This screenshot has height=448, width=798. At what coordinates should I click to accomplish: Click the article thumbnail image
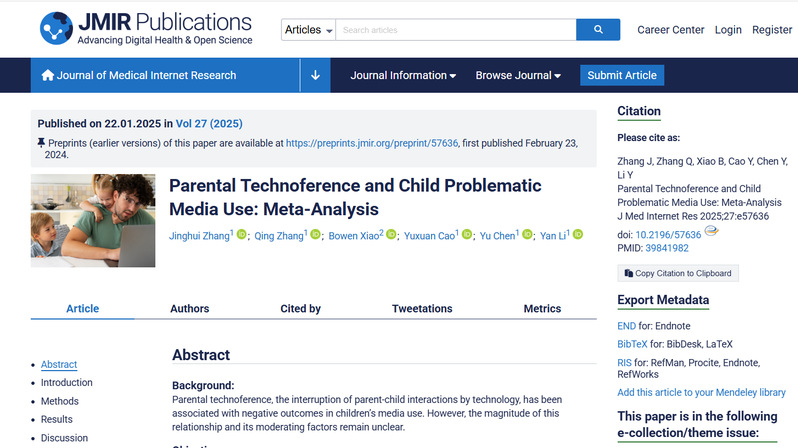93,221
